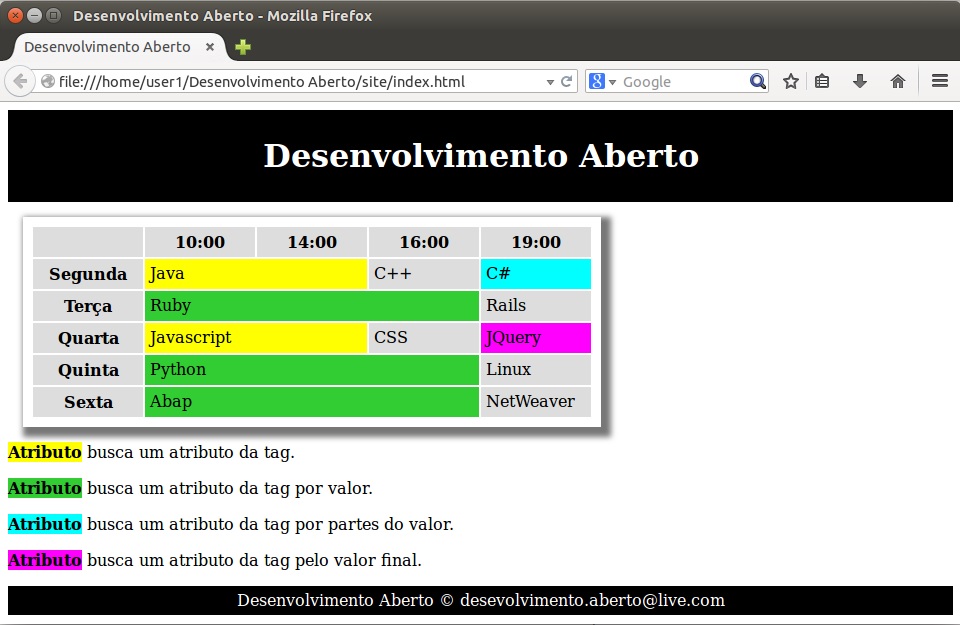Click the reload page icon

(567, 82)
